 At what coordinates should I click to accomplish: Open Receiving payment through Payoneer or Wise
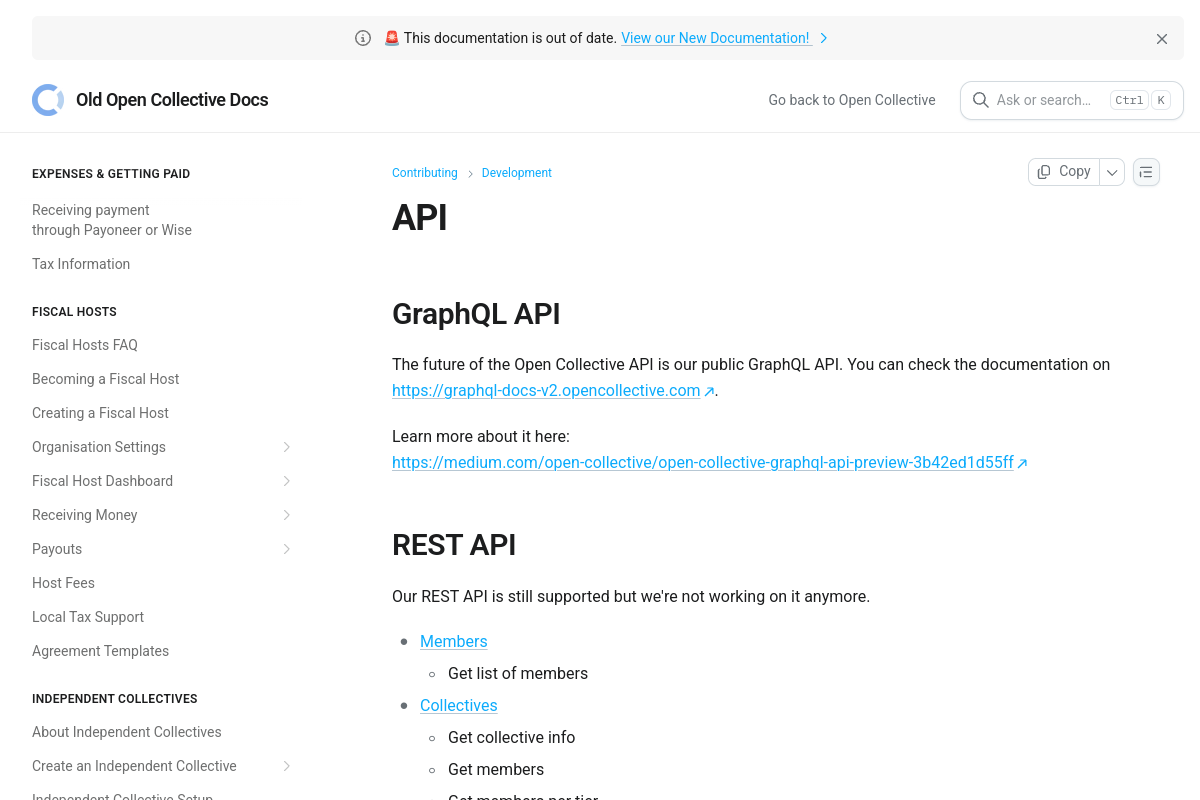112,220
